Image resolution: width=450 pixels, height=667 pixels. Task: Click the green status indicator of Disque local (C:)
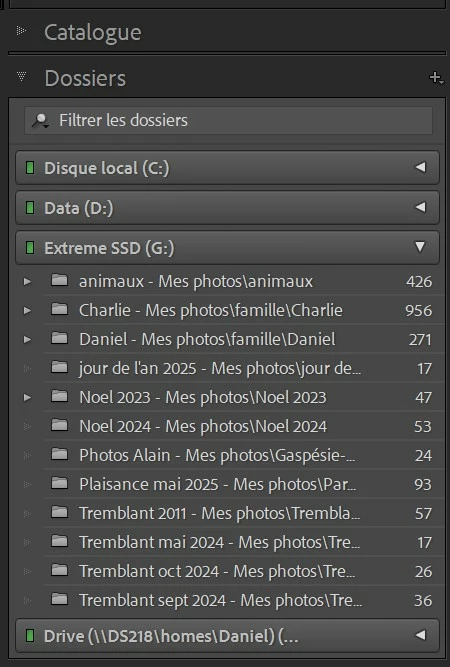coord(30,168)
